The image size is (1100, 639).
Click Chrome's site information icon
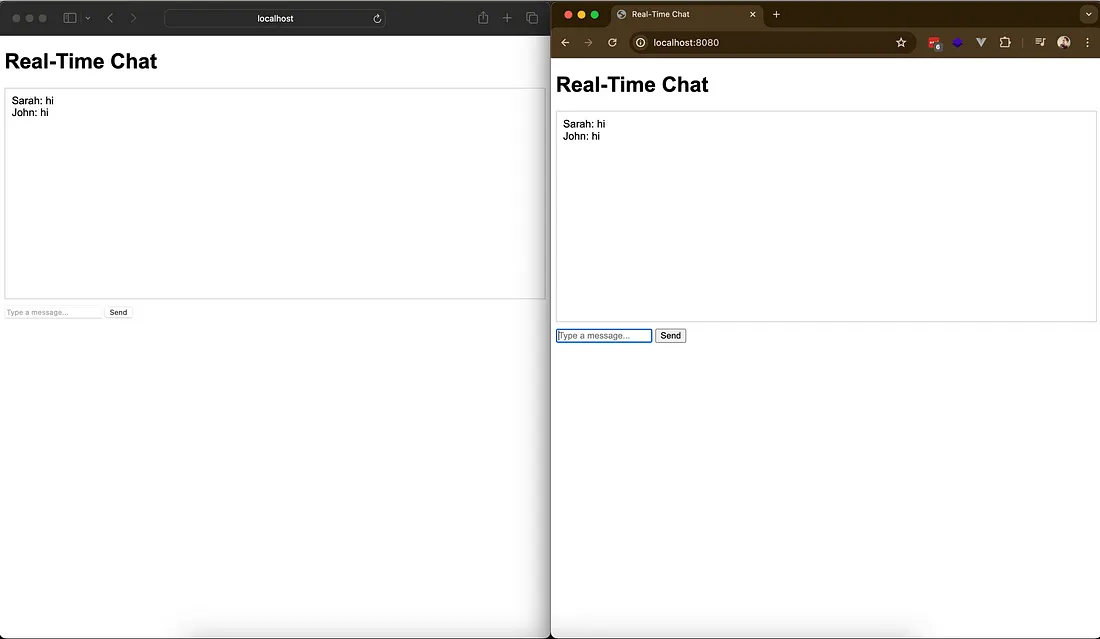point(641,43)
